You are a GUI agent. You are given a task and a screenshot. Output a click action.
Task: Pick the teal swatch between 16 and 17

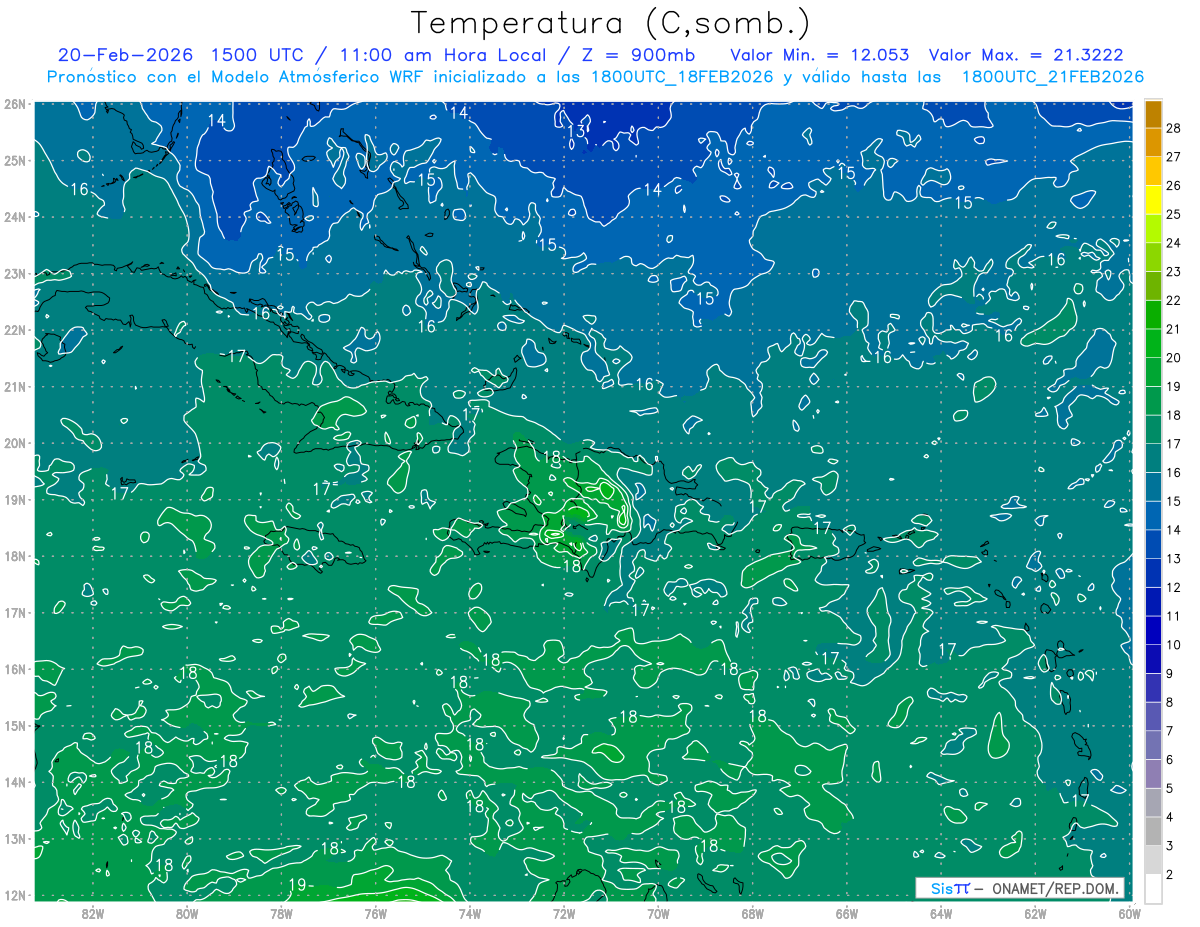[x=1153, y=458]
